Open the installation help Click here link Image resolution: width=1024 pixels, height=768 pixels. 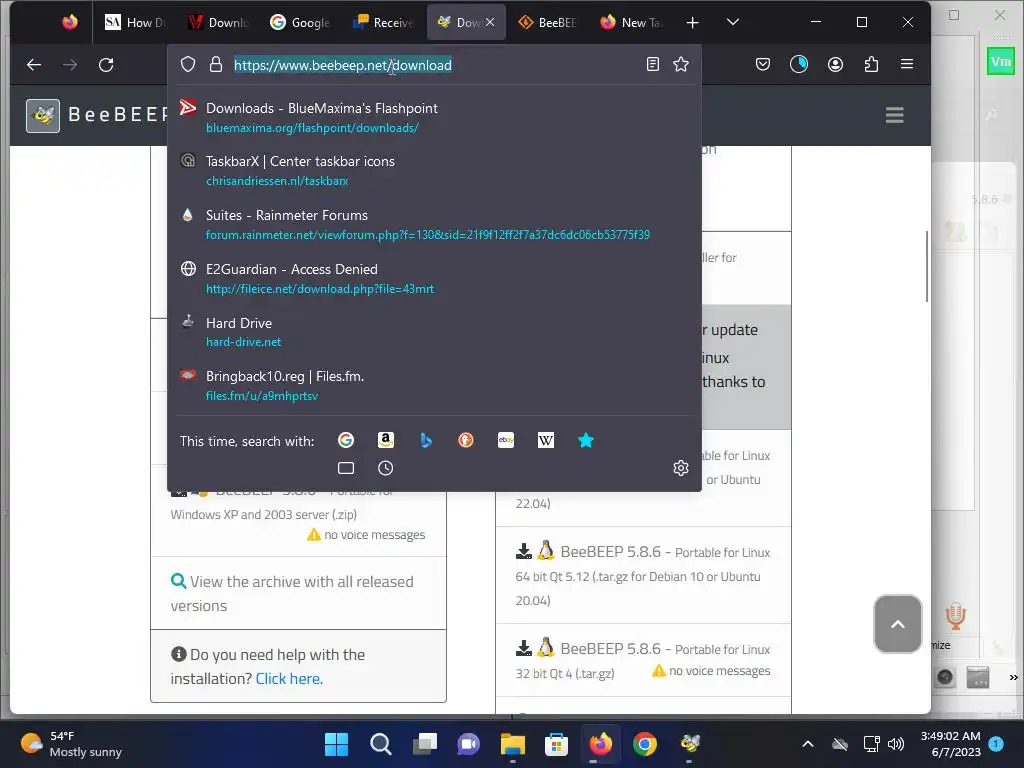(x=289, y=679)
